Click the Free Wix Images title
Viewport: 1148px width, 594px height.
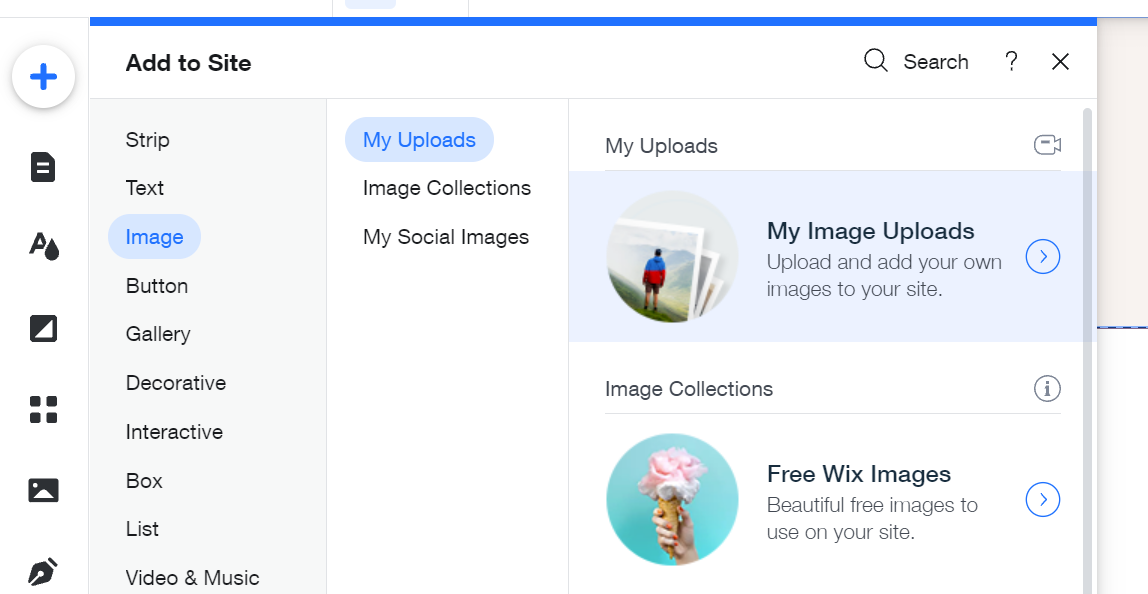tap(859, 474)
